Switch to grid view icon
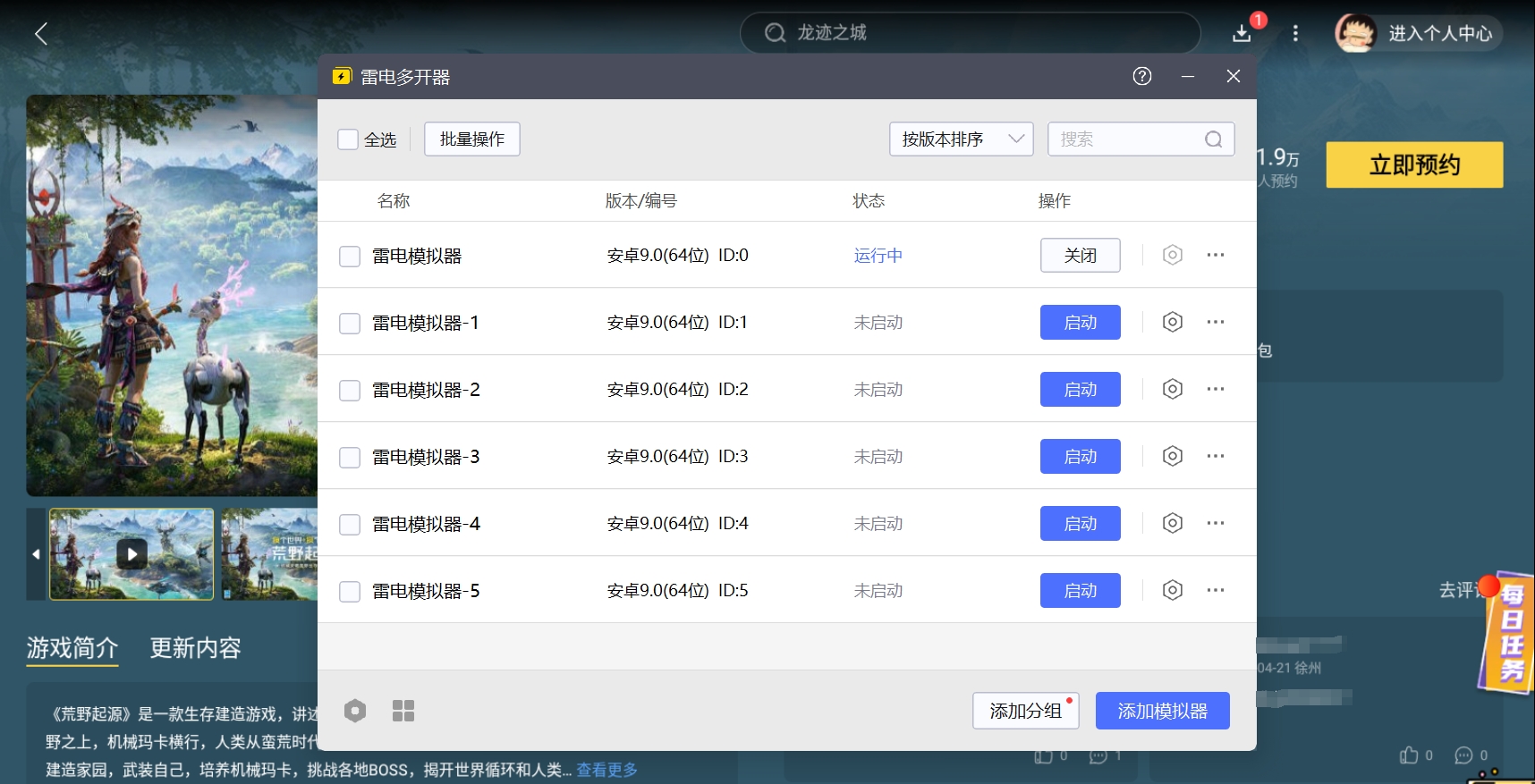The height and width of the screenshot is (784, 1535). (403, 711)
